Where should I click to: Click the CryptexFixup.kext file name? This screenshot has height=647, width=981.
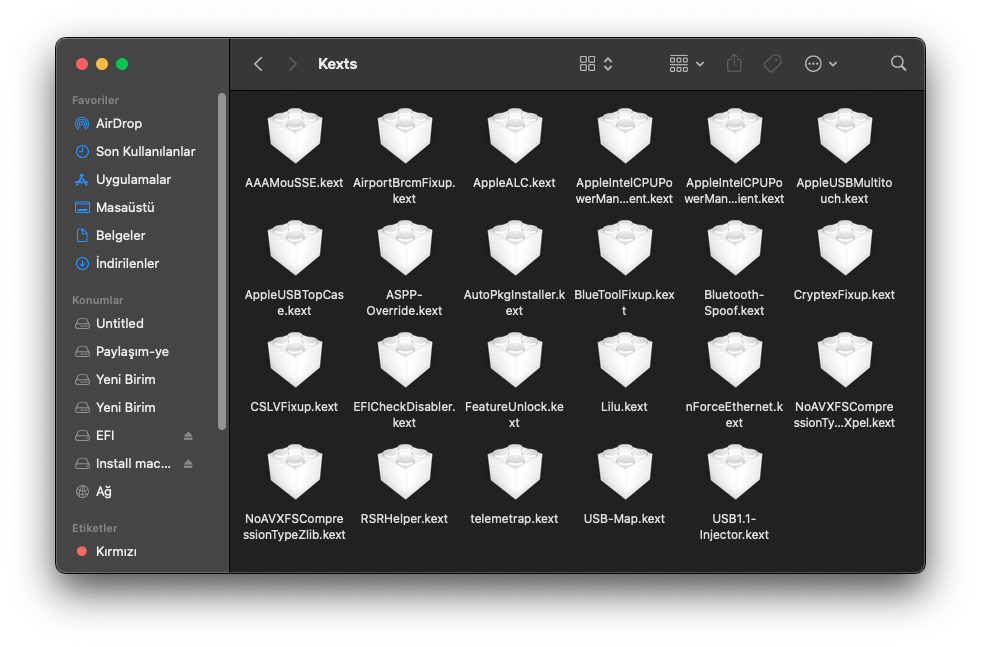pos(844,295)
